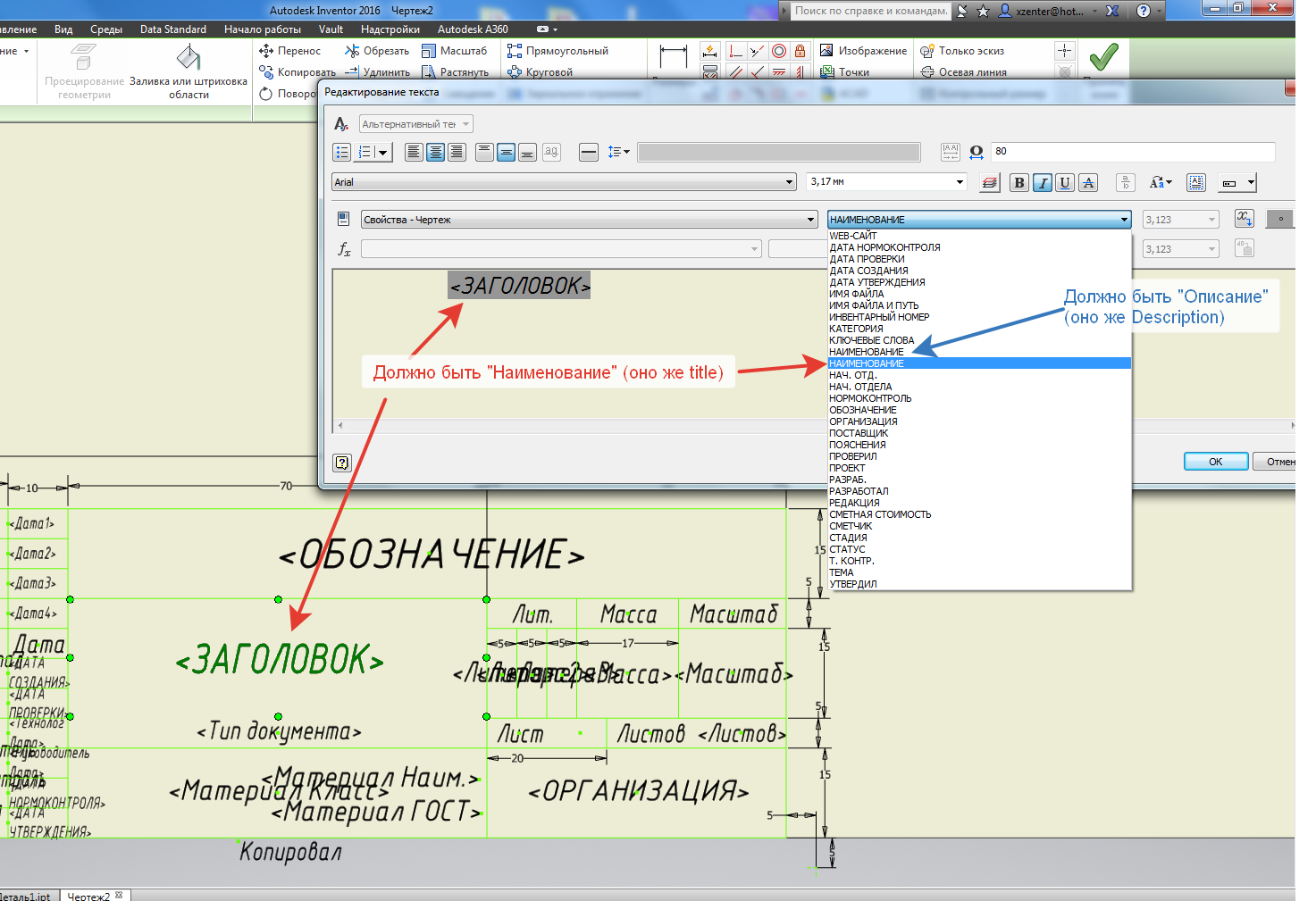Choose the Масштаб (Scale) tool

[455, 51]
